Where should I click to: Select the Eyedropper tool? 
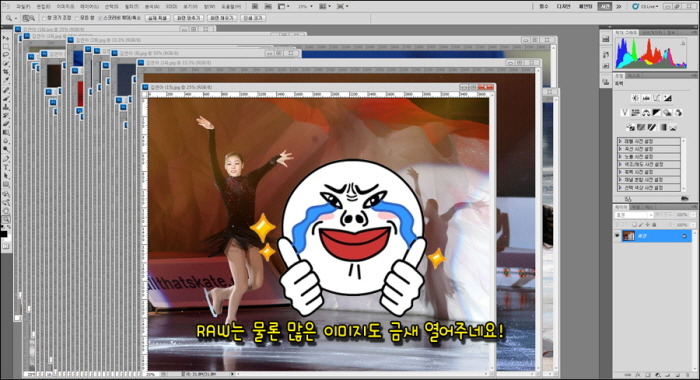(x=6, y=80)
